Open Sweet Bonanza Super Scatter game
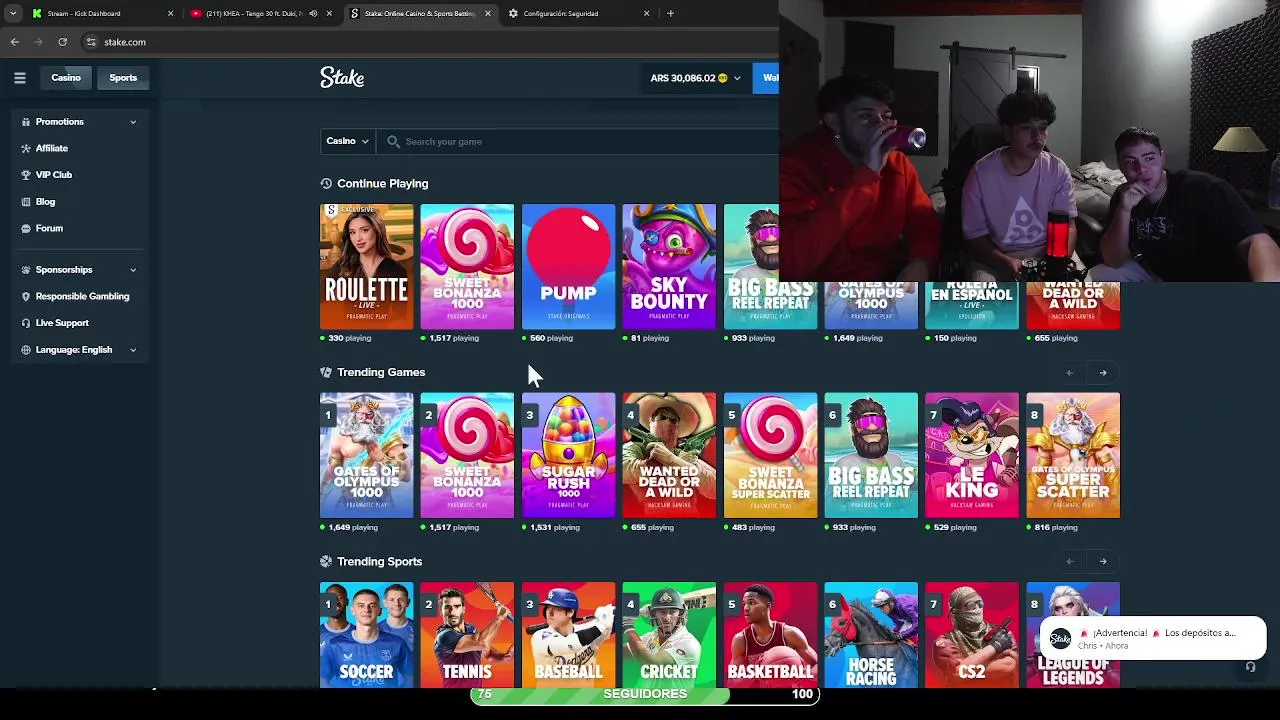Screen dimensions: 1280x720 coord(770,456)
